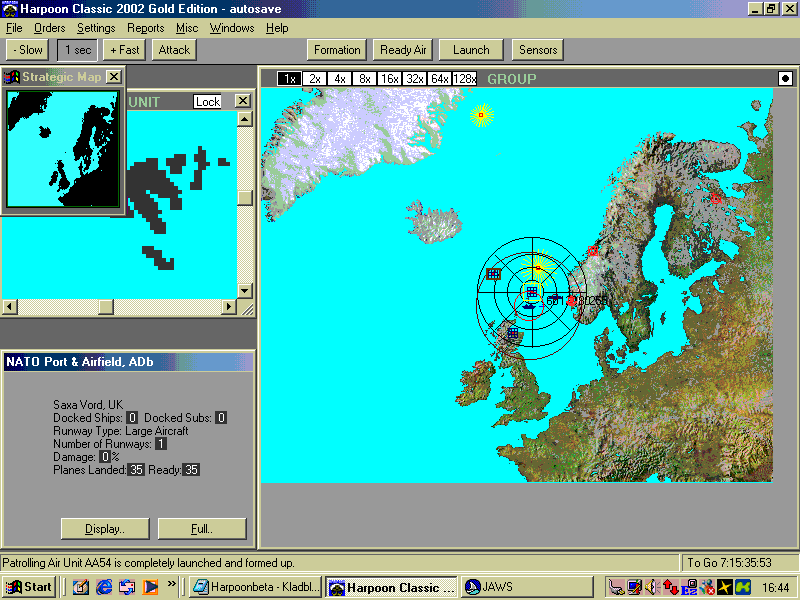The width and height of the screenshot is (800, 600).
Task: Click the first quick launch desktop icon
Action: tap(81, 587)
